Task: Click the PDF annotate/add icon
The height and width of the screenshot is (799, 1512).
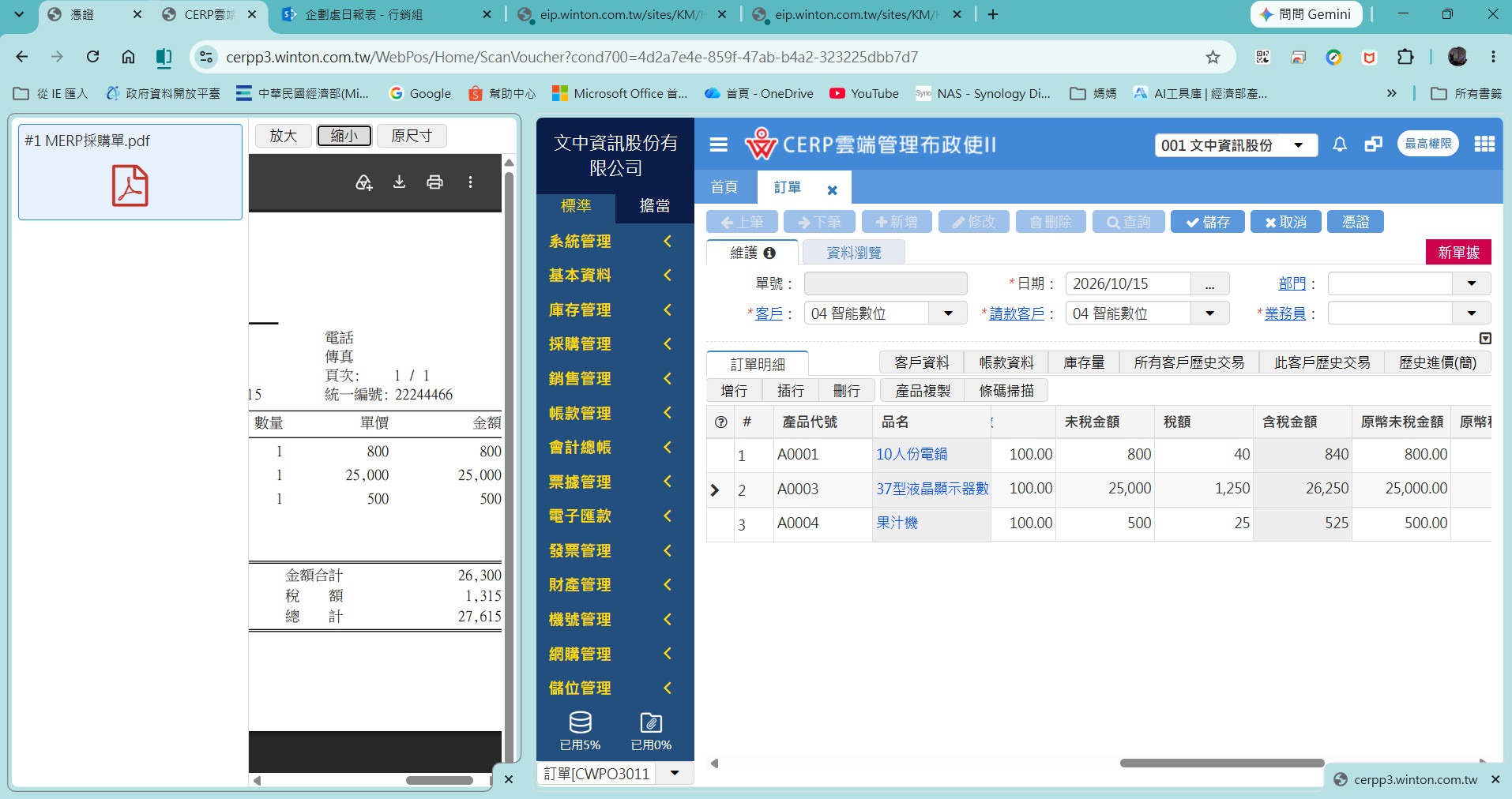Action: click(x=363, y=182)
